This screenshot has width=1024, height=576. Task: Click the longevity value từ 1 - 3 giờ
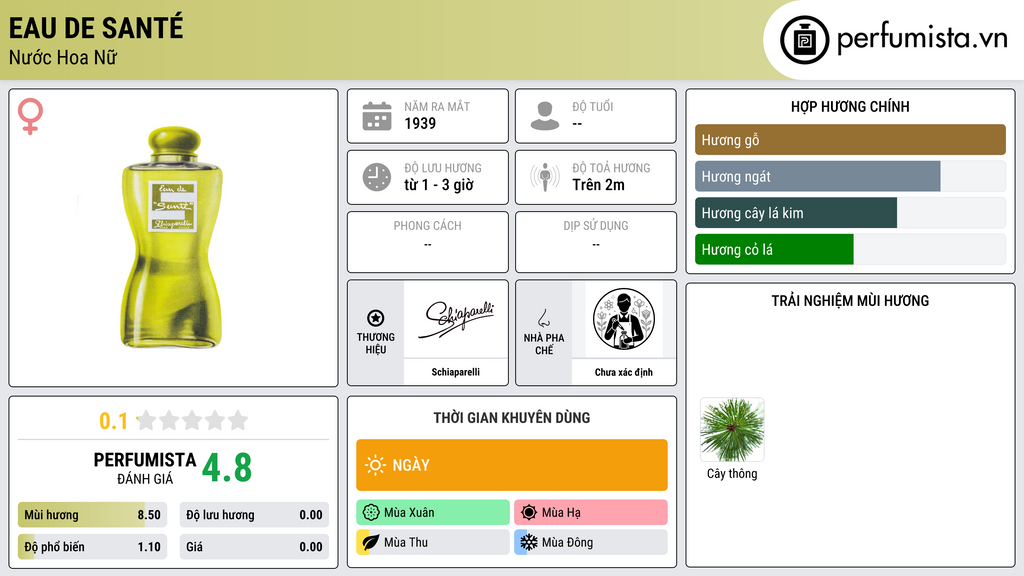point(439,185)
